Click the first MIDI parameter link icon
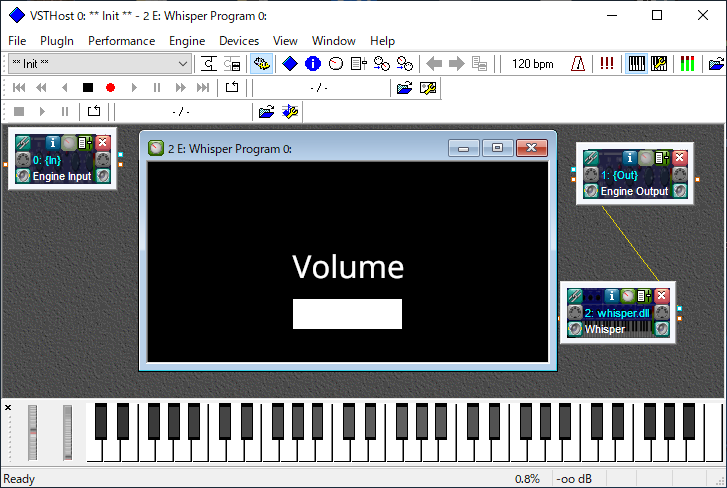This screenshot has width=727, height=488. [x=382, y=63]
